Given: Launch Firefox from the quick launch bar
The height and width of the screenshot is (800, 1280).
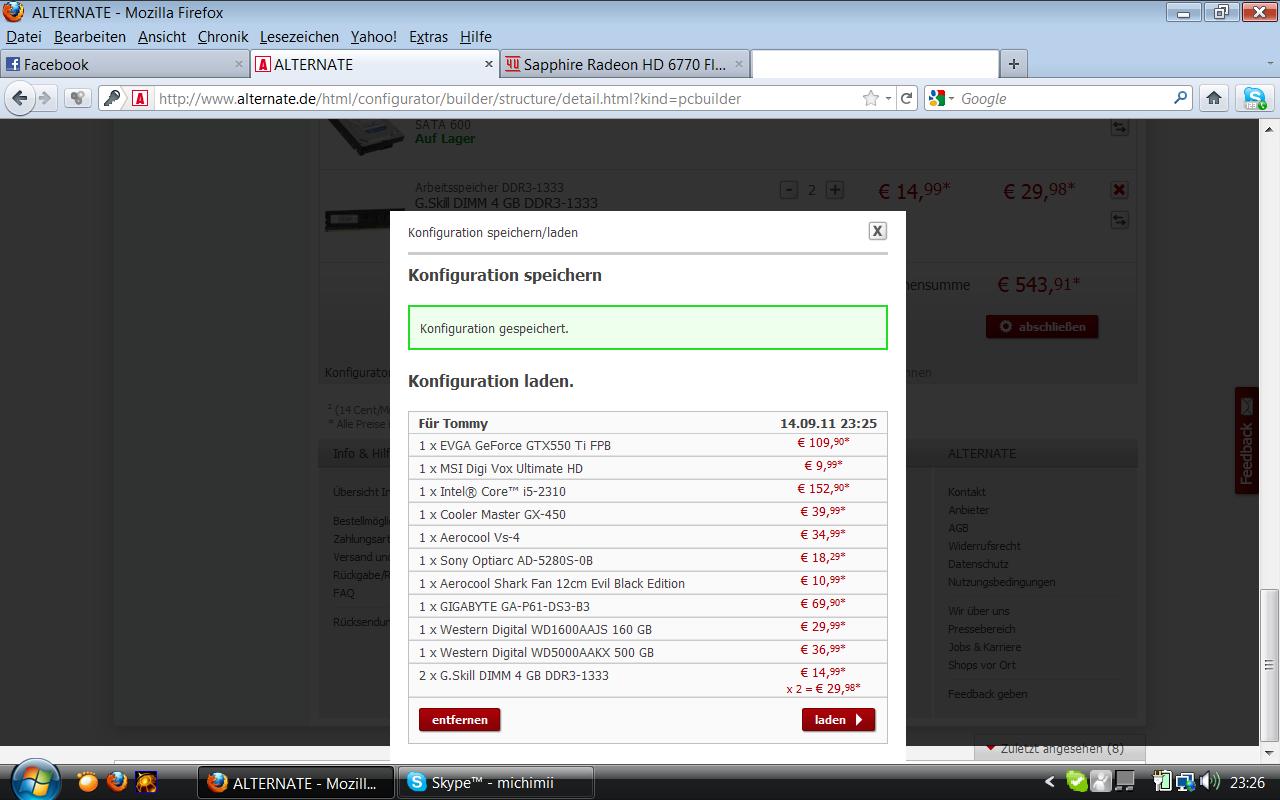Looking at the screenshot, I should [x=117, y=781].
